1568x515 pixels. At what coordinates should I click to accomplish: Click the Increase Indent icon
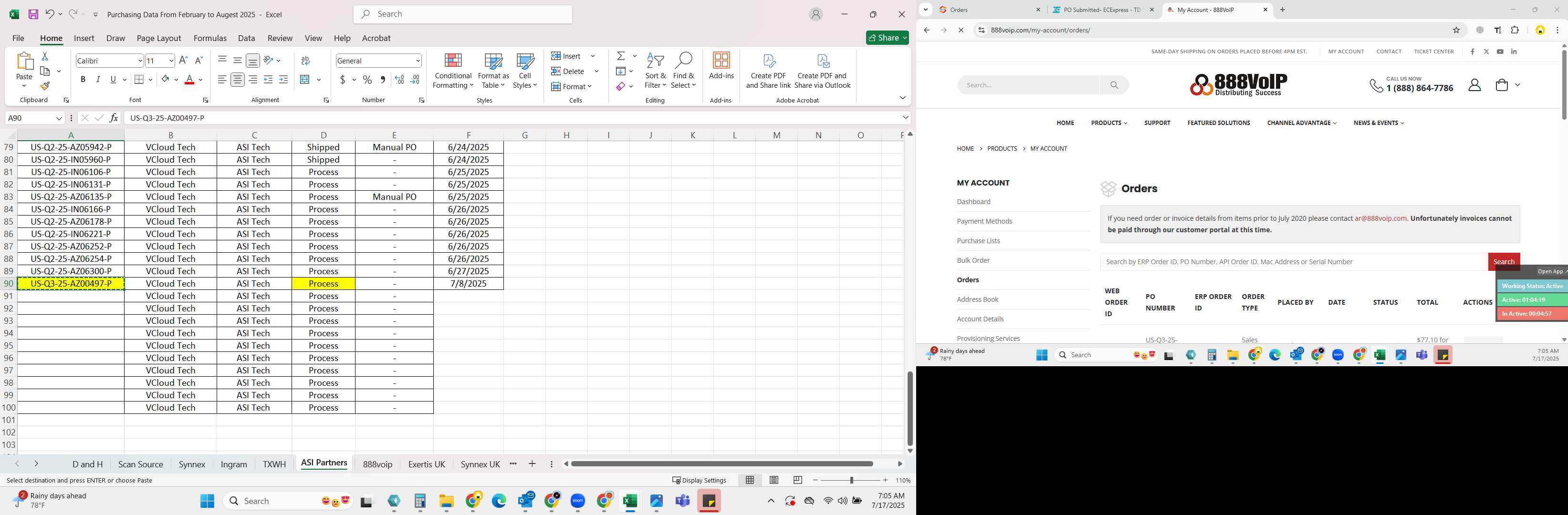(x=283, y=80)
